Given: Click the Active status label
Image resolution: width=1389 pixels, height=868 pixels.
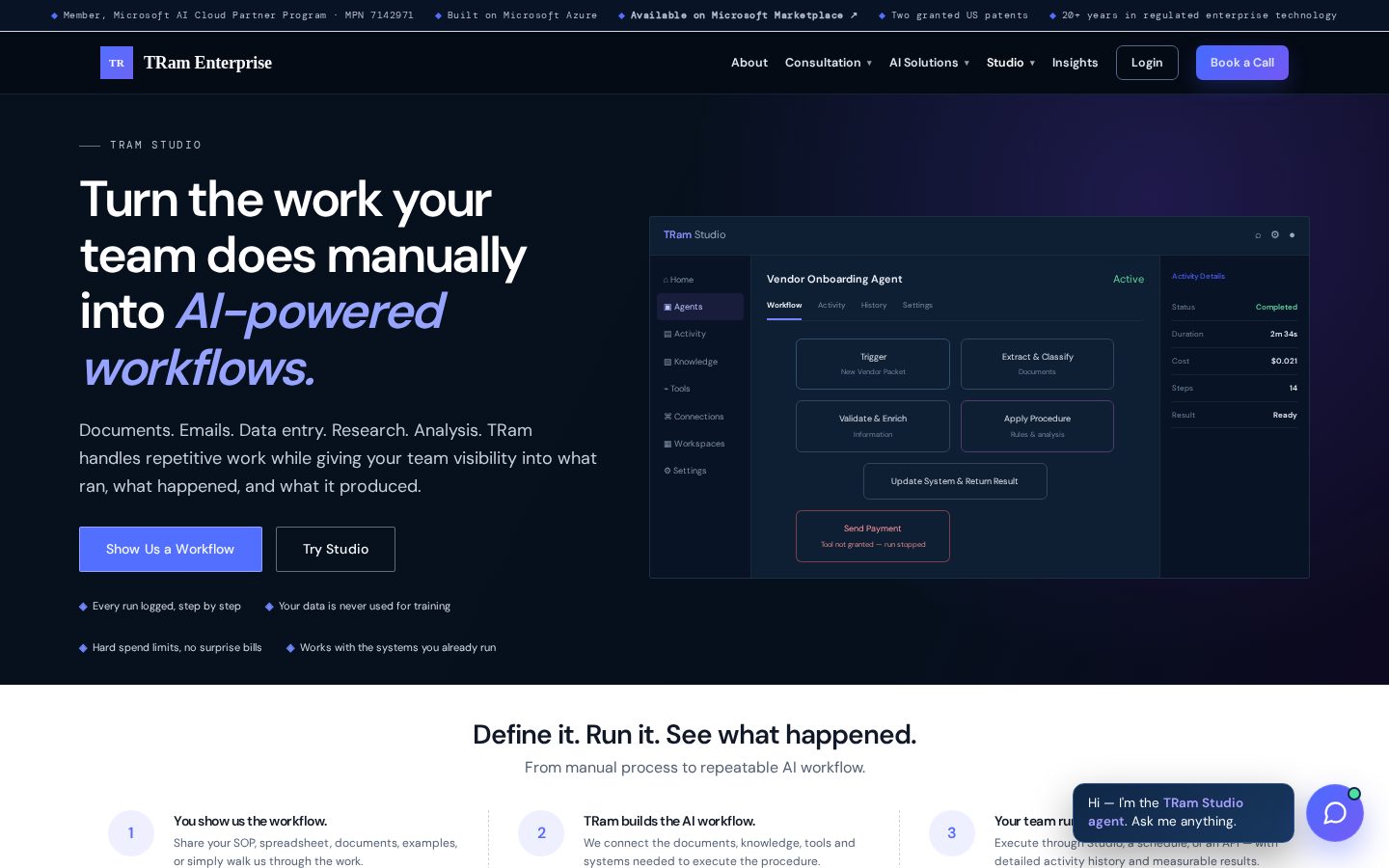Looking at the screenshot, I should click(x=1129, y=280).
